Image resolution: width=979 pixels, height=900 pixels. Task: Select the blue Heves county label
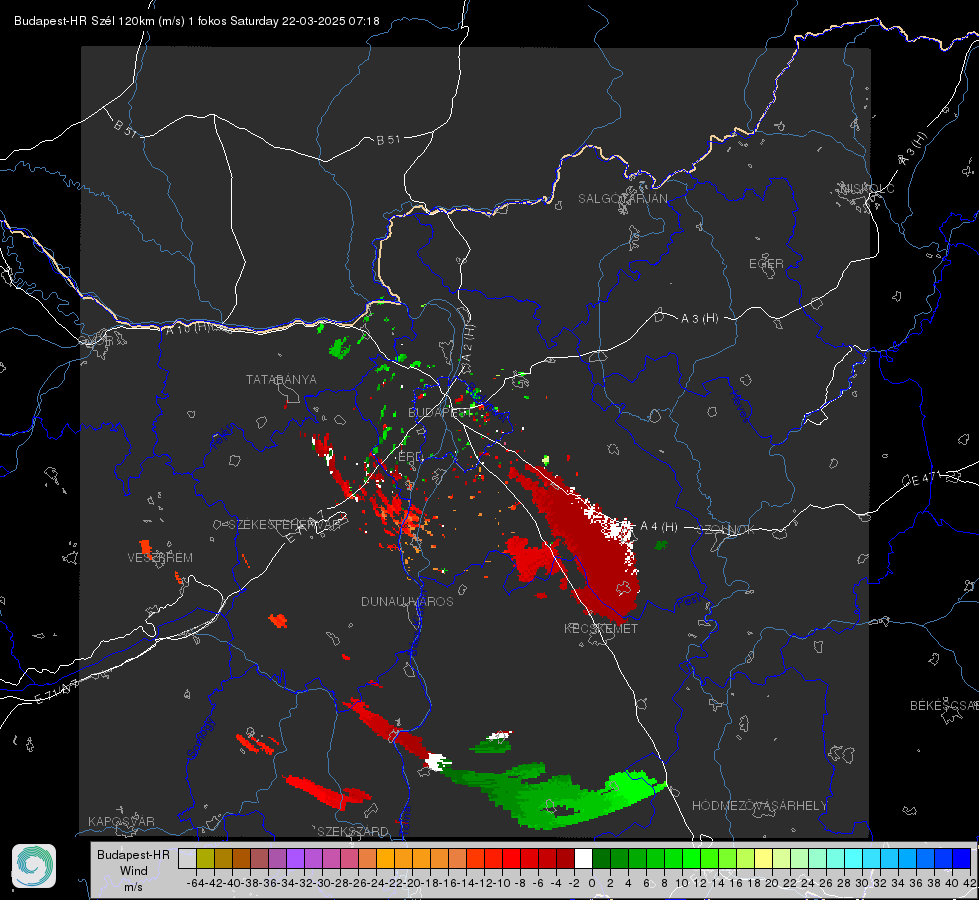(x=739, y=406)
